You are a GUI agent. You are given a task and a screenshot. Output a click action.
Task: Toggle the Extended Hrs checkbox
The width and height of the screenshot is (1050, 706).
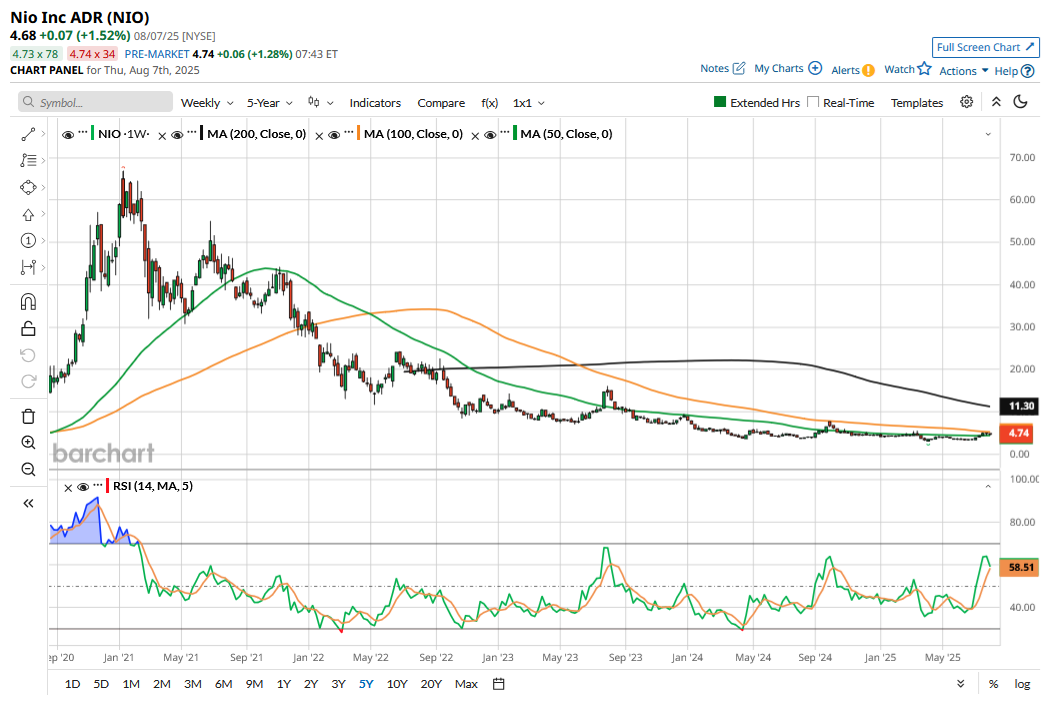point(720,102)
